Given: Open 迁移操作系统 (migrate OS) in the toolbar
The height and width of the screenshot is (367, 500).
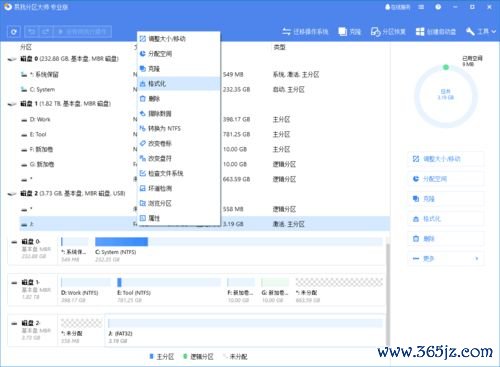Looking at the screenshot, I should pyautogui.click(x=305, y=32).
